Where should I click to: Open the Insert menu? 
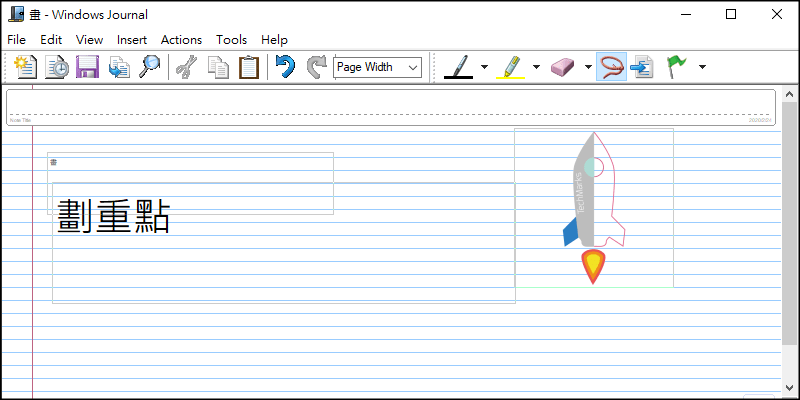132,39
